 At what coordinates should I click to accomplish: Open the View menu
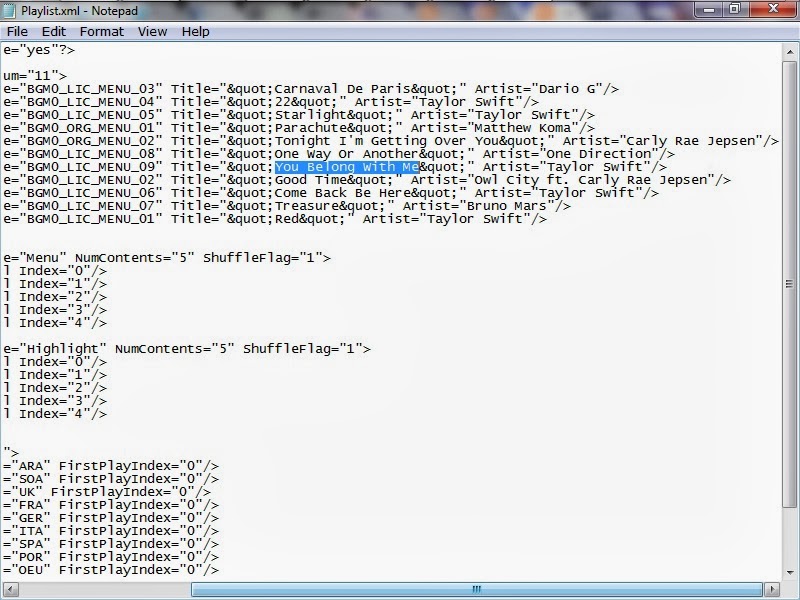tap(151, 31)
